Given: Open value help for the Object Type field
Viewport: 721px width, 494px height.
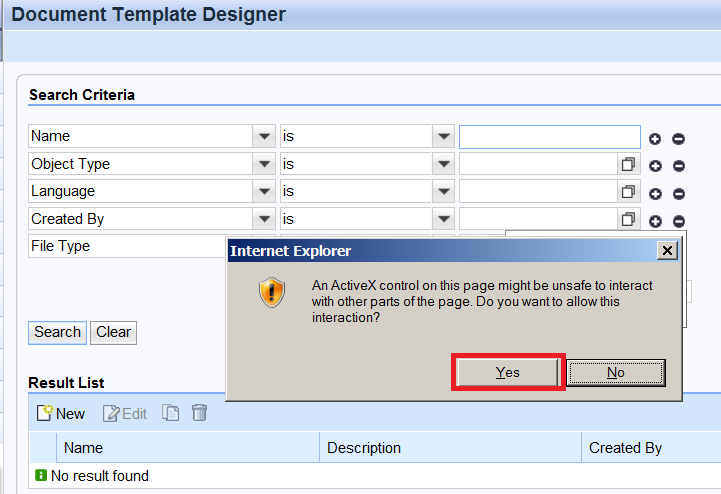Looking at the screenshot, I should (628, 164).
